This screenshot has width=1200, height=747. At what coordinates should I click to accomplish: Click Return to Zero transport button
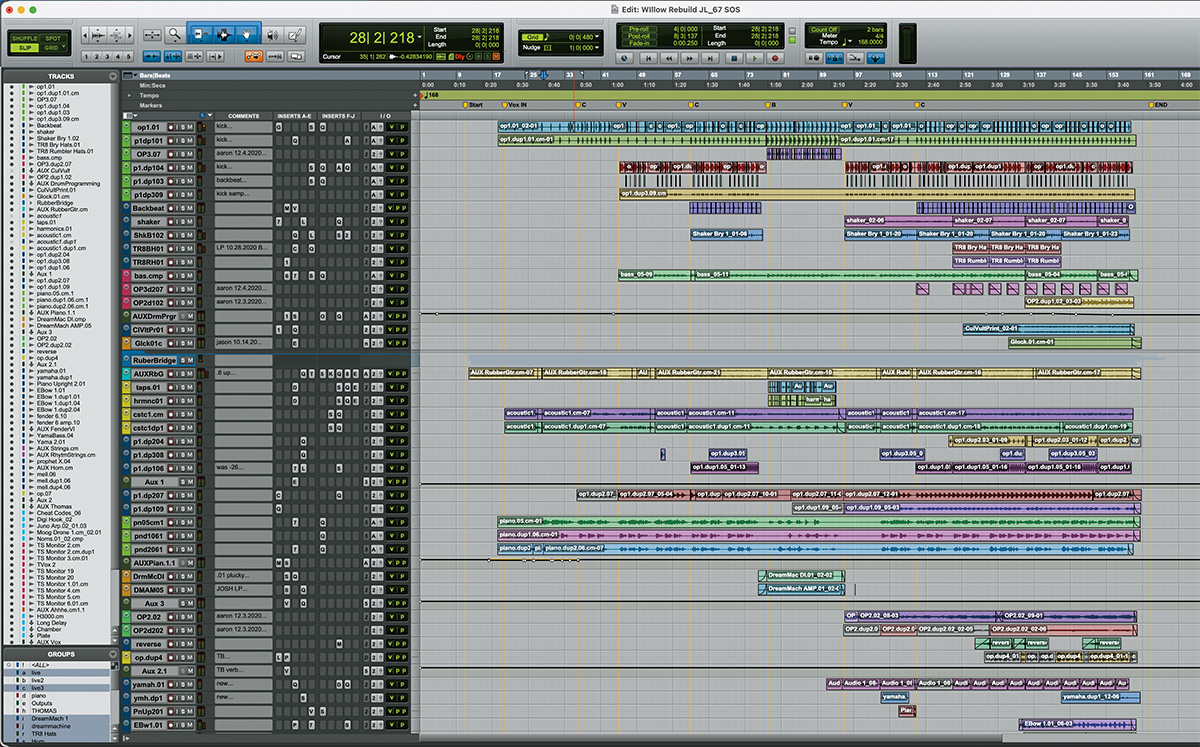647,58
